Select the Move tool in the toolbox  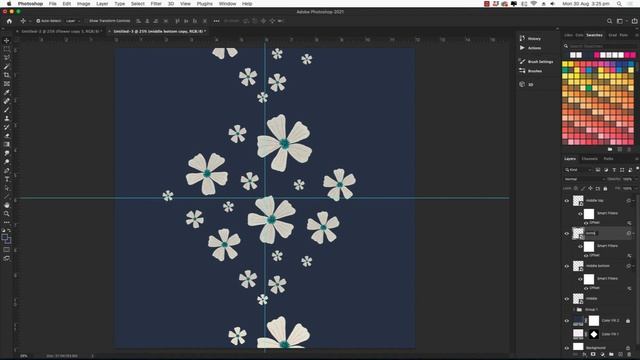click(x=7, y=40)
